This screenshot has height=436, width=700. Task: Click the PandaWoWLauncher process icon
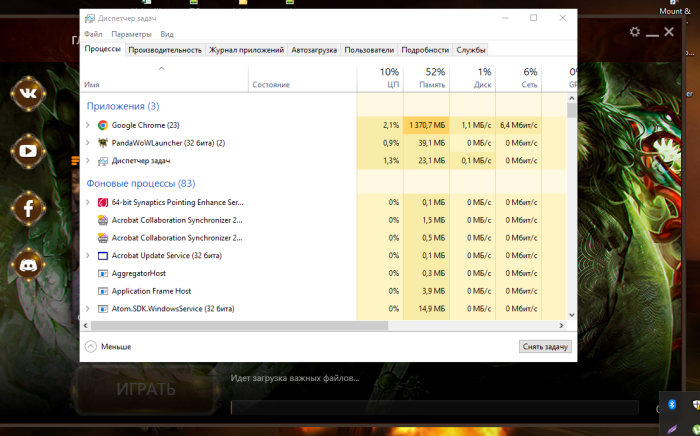pyautogui.click(x=102, y=143)
